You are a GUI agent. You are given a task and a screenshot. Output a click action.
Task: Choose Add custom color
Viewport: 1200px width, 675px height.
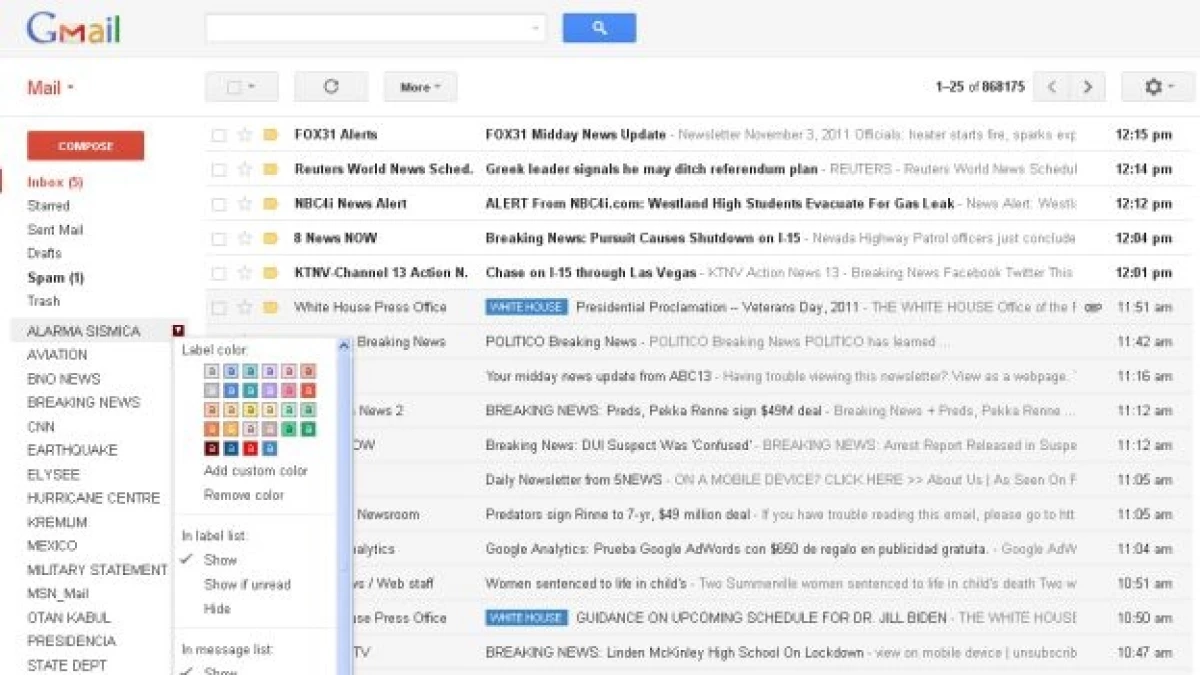pyautogui.click(x=256, y=471)
